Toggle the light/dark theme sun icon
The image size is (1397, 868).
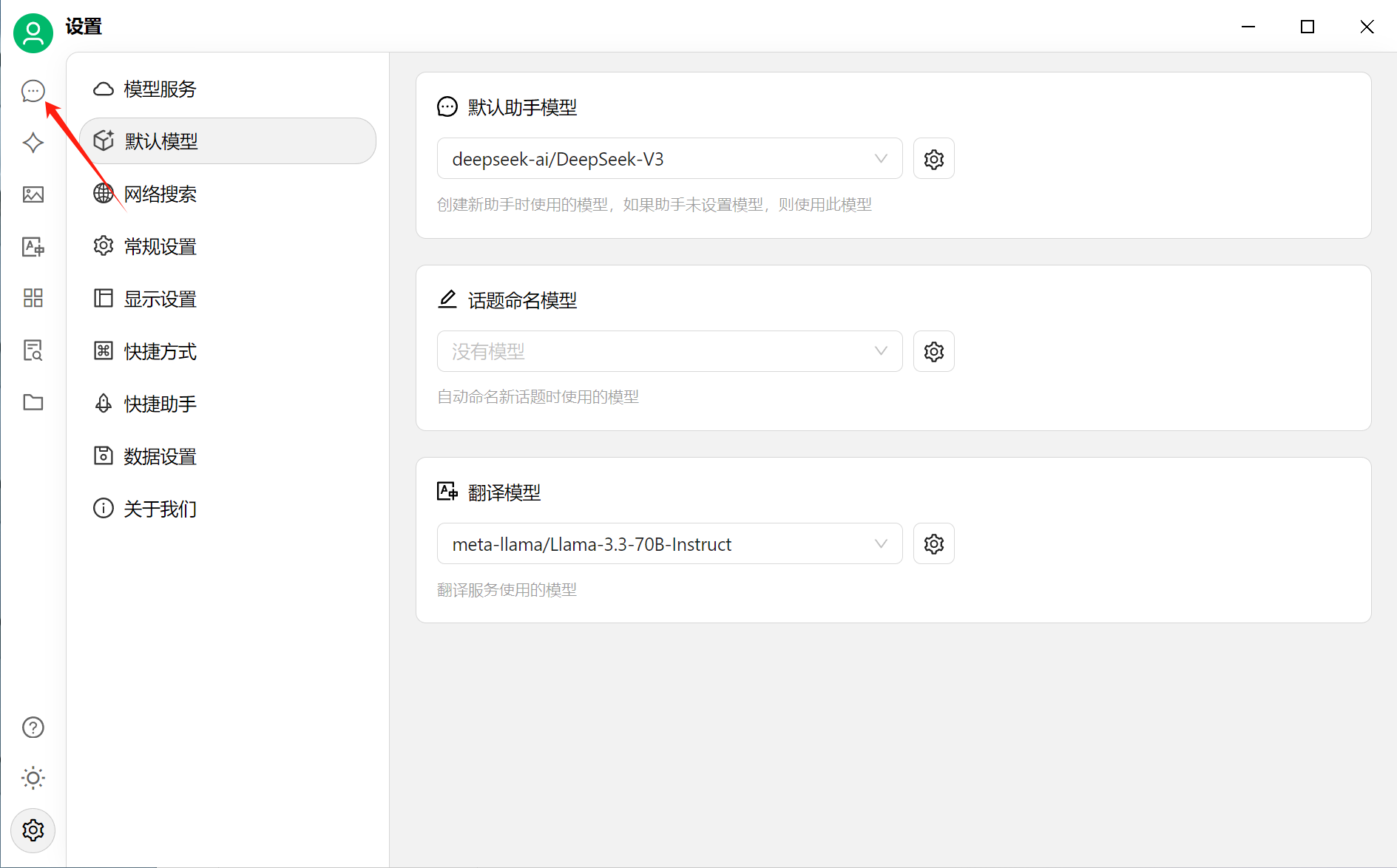[x=33, y=778]
